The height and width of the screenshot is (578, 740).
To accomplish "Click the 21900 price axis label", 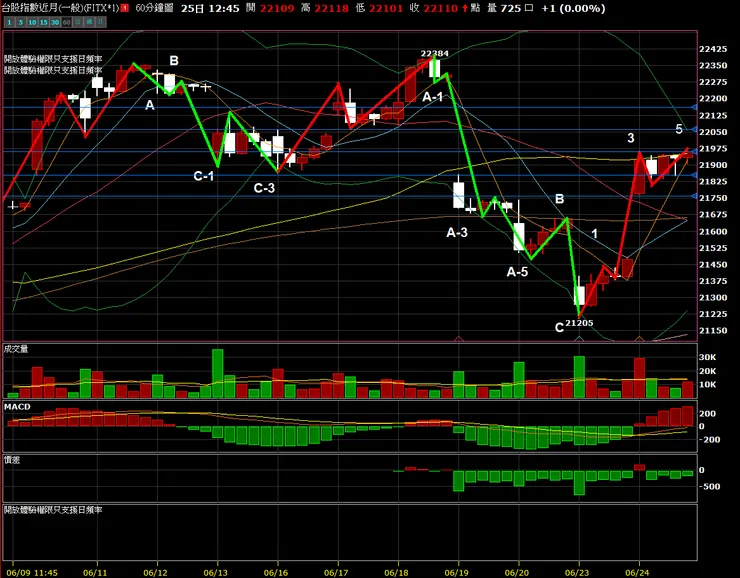I will tap(713, 165).
